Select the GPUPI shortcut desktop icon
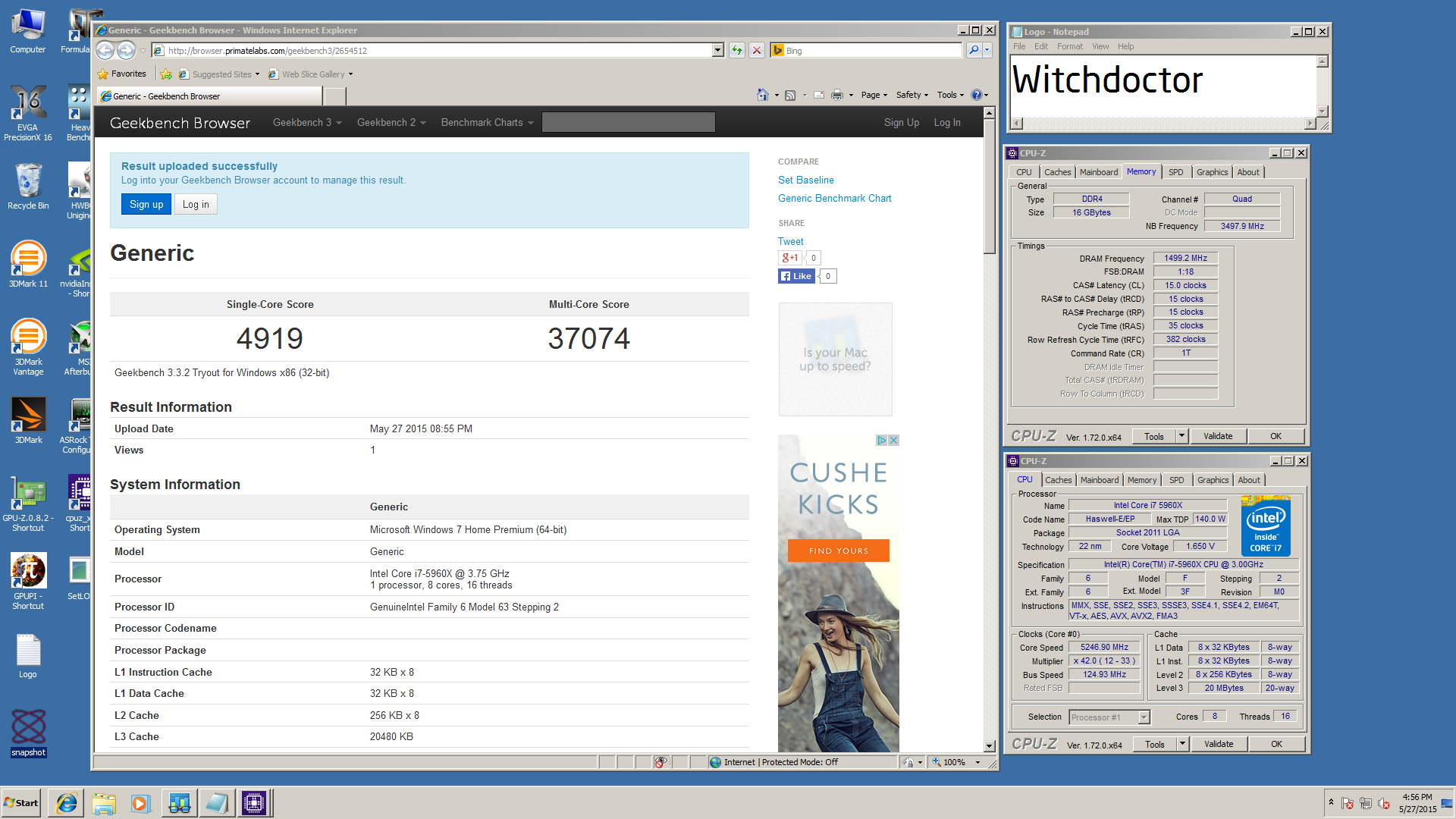This screenshot has height=819, width=1456. click(x=28, y=581)
